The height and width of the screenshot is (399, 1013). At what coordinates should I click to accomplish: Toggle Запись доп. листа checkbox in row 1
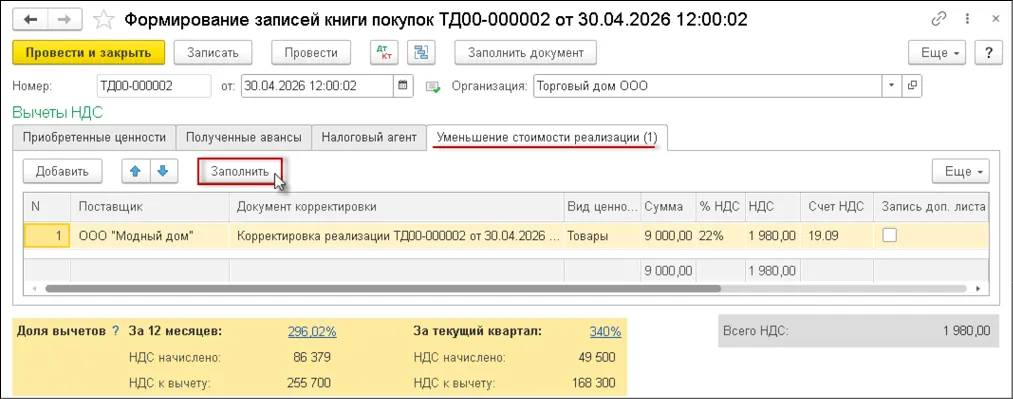890,236
